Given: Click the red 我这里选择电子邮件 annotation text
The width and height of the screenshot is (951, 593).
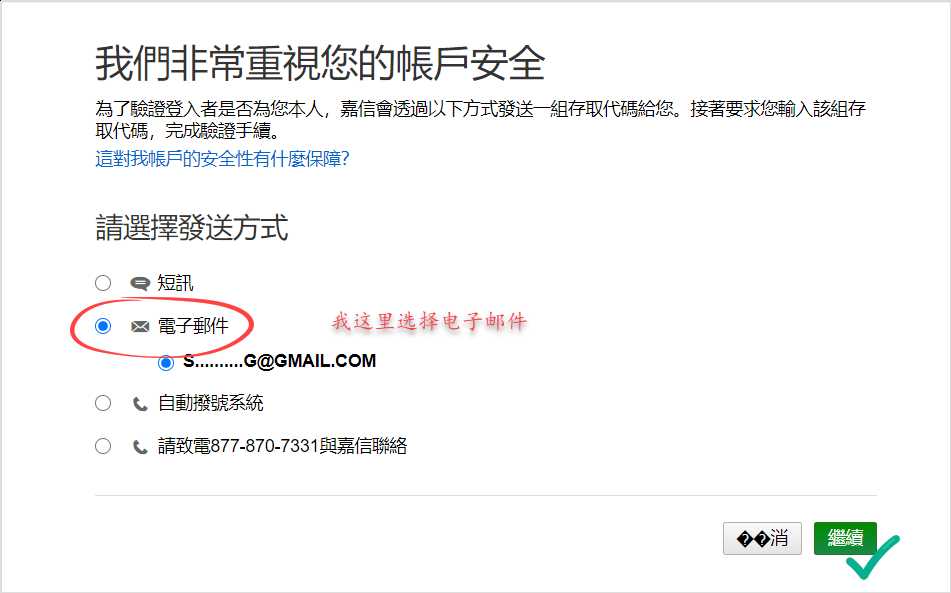Looking at the screenshot, I should 429,321.
